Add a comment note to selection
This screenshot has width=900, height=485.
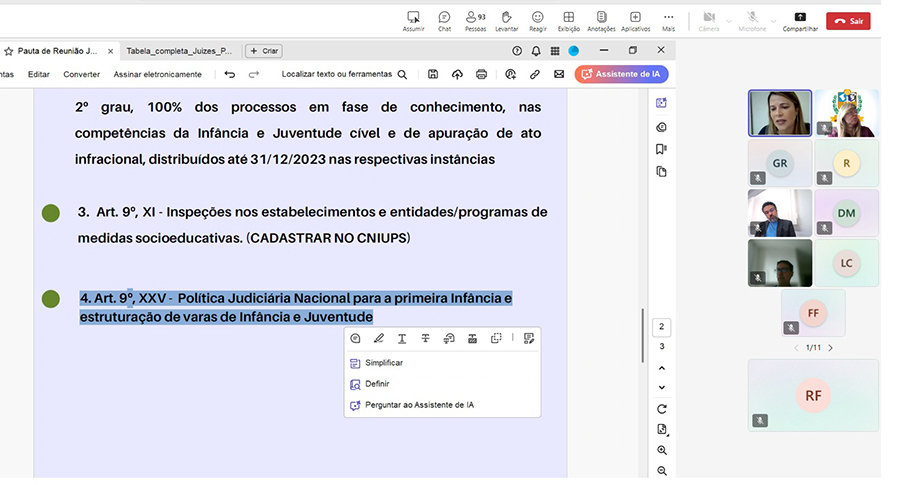(x=356, y=339)
